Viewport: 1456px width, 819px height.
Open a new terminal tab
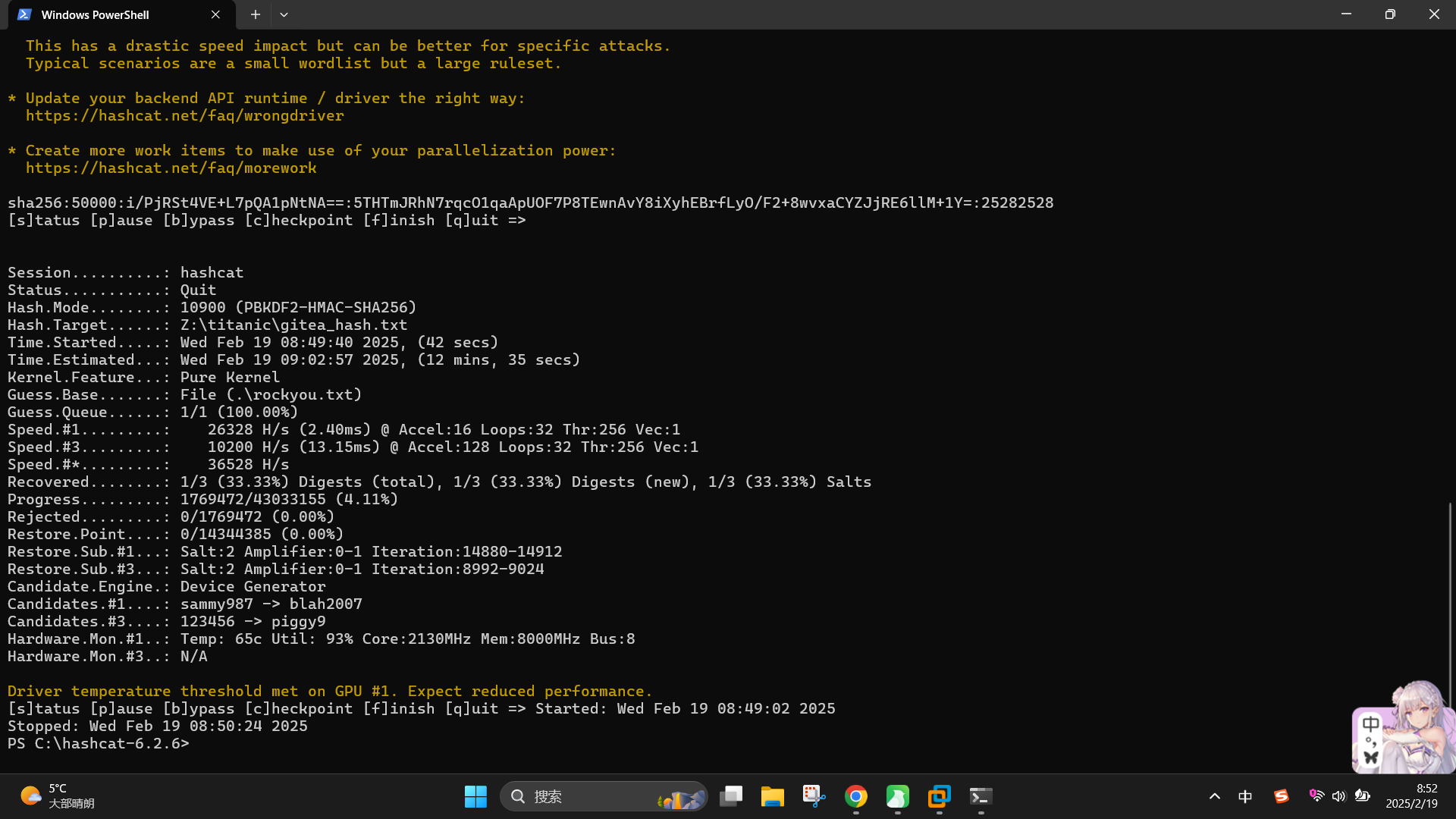tap(256, 14)
